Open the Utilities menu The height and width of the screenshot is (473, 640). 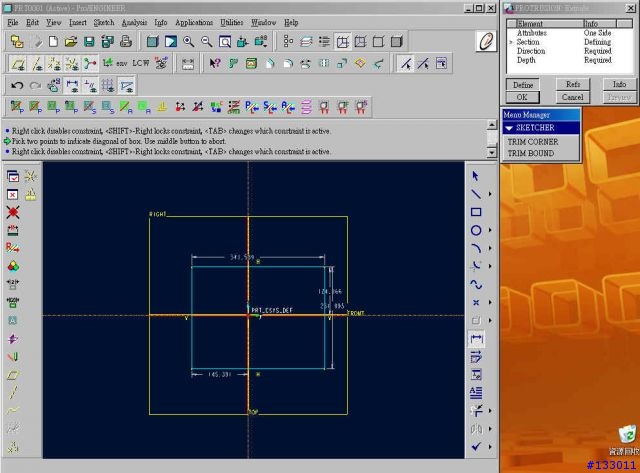pos(231,22)
